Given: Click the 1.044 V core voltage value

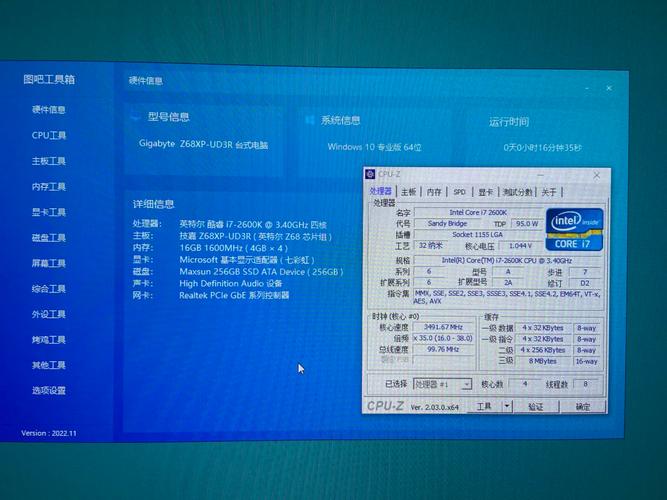Looking at the screenshot, I should tap(520, 246).
